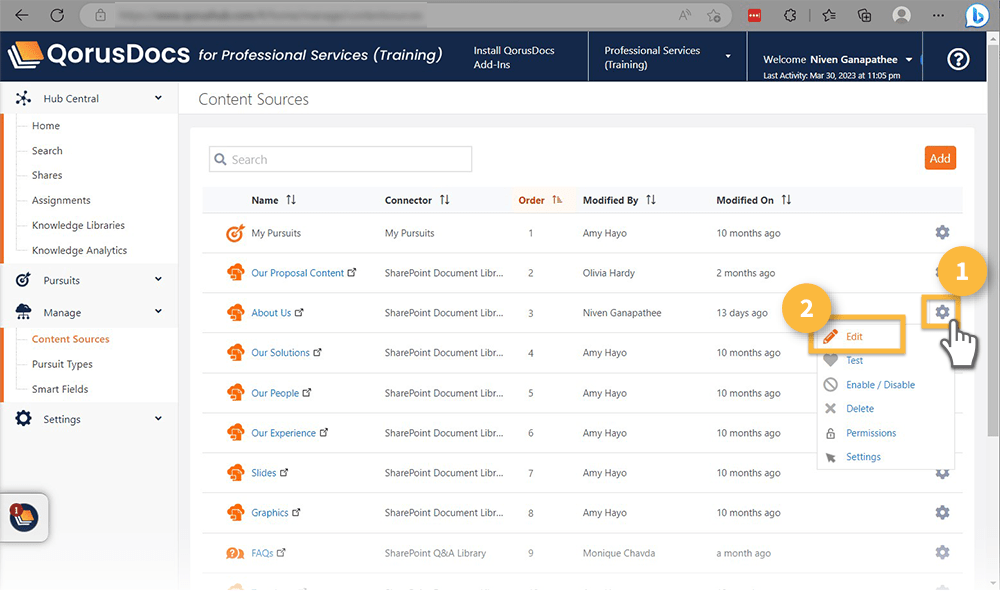Screen dimensions: 1000x608
Task: Open external link icon beside FAQs
Action: (281, 552)
